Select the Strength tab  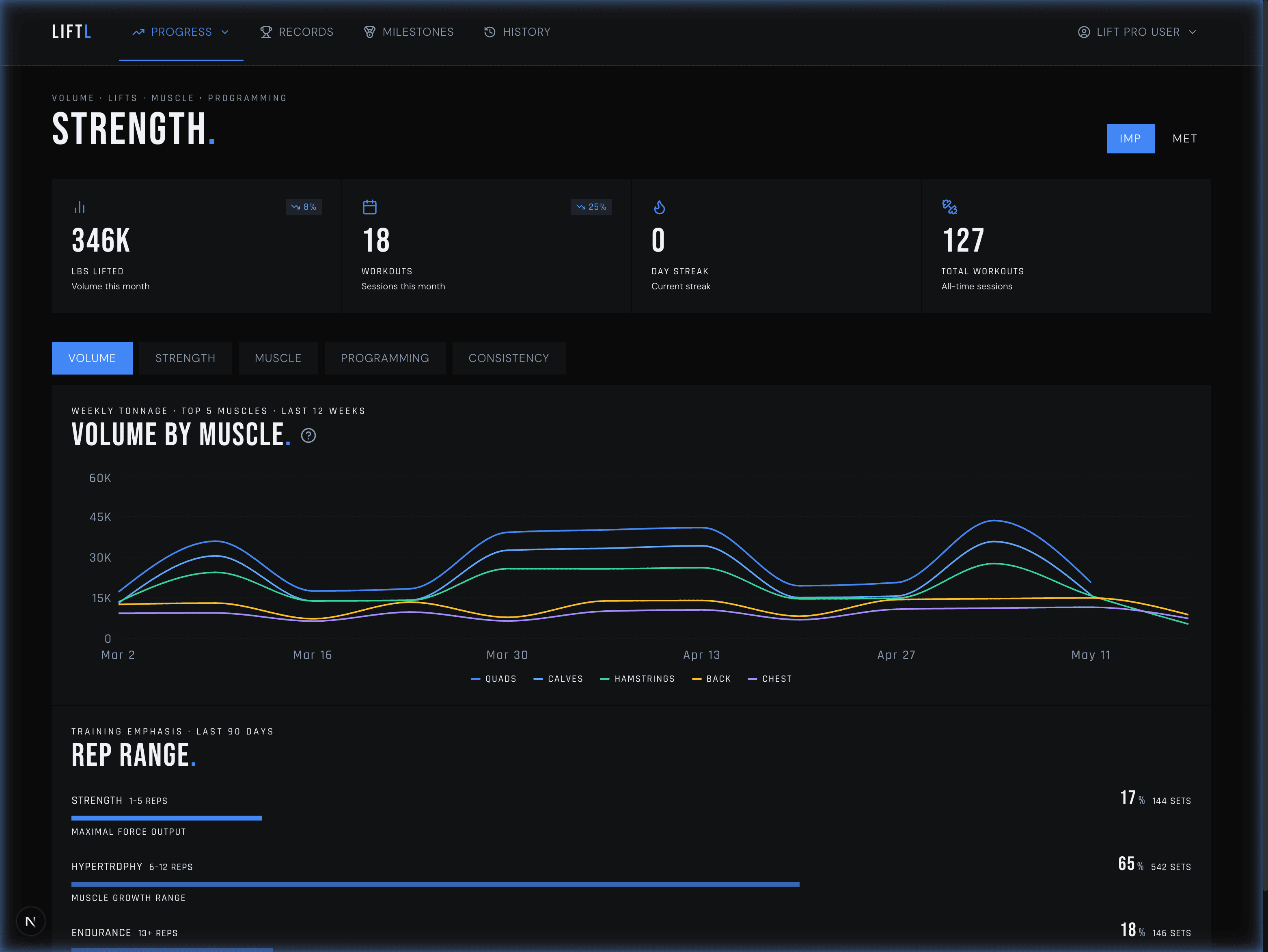185,358
